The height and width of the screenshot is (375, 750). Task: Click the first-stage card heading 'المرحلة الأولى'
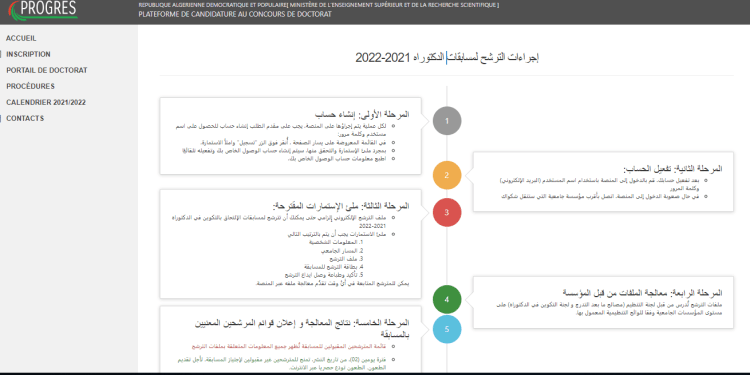click(x=362, y=115)
